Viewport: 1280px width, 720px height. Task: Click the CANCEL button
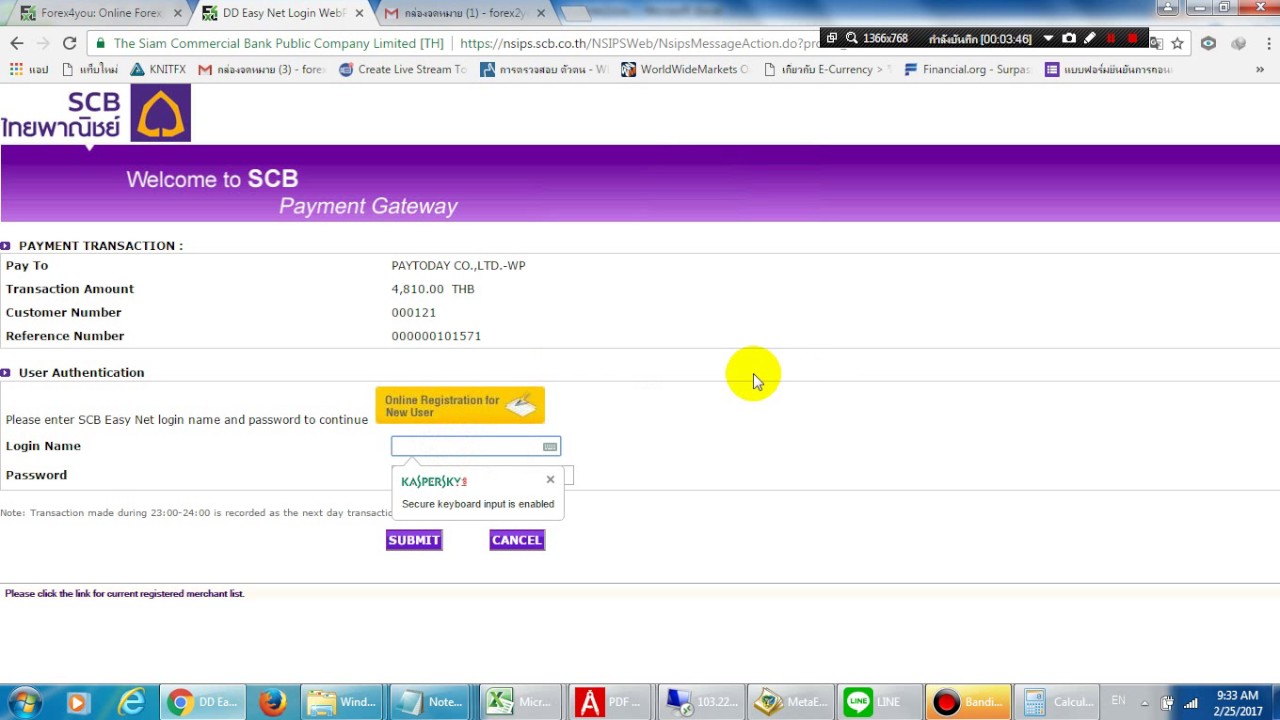click(517, 540)
